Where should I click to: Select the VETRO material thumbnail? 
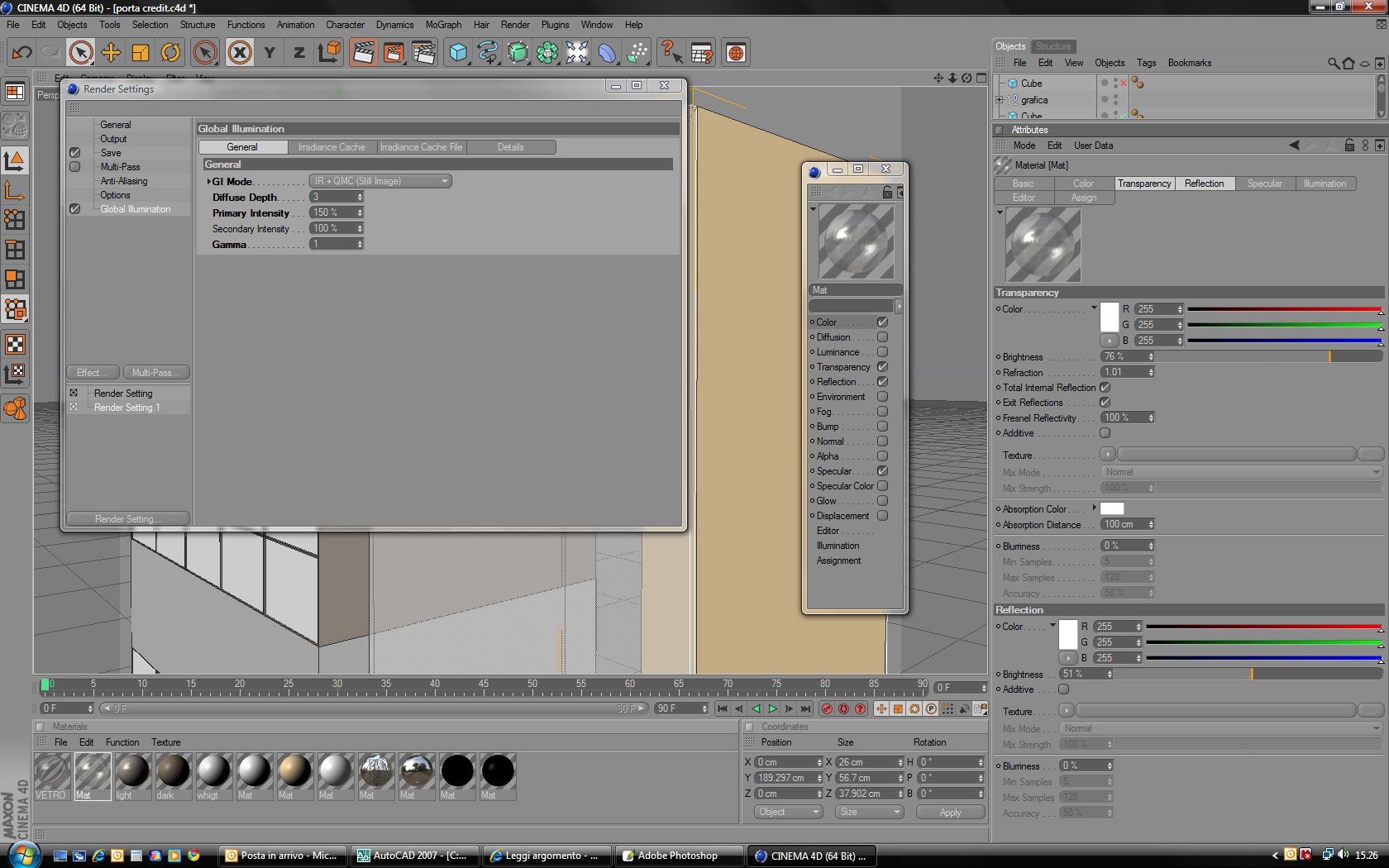pyautogui.click(x=53, y=776)
